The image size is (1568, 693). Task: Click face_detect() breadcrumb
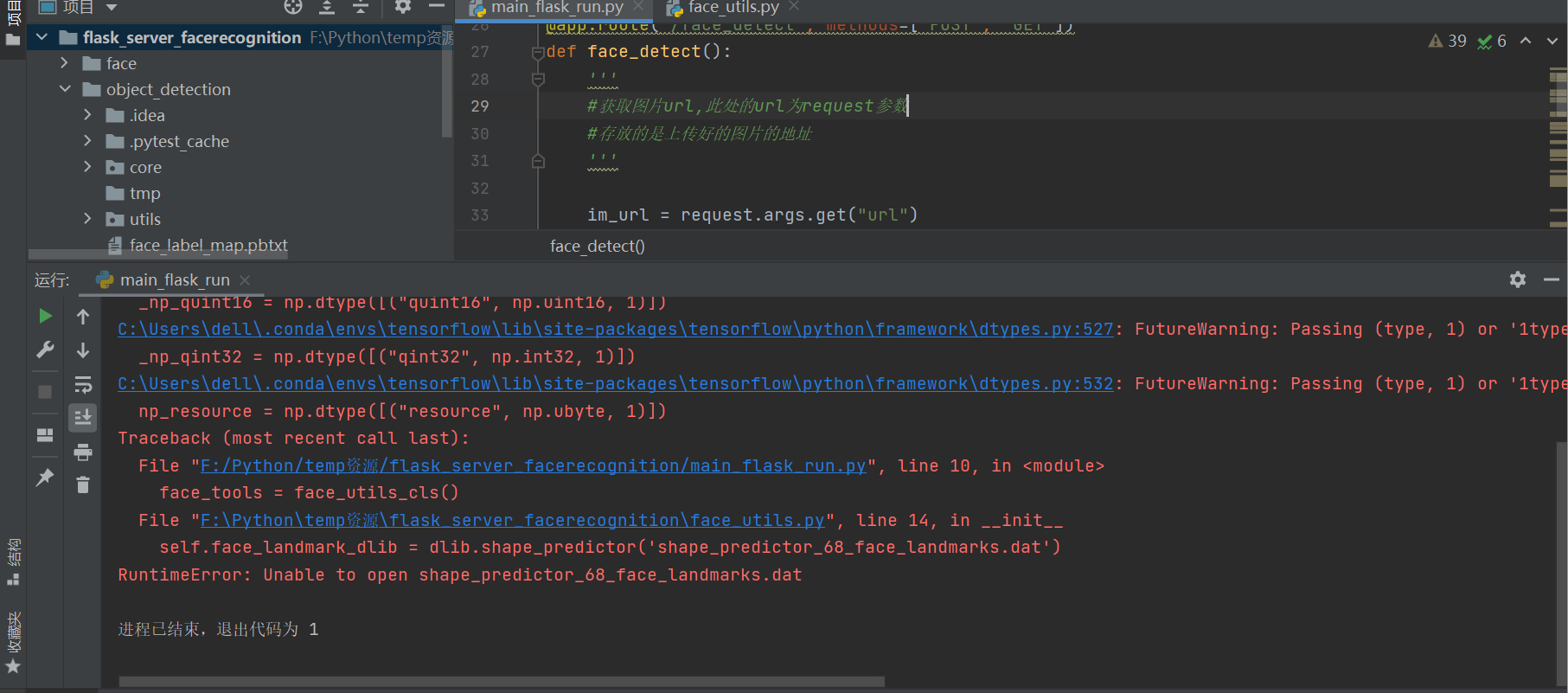point(598,246)
